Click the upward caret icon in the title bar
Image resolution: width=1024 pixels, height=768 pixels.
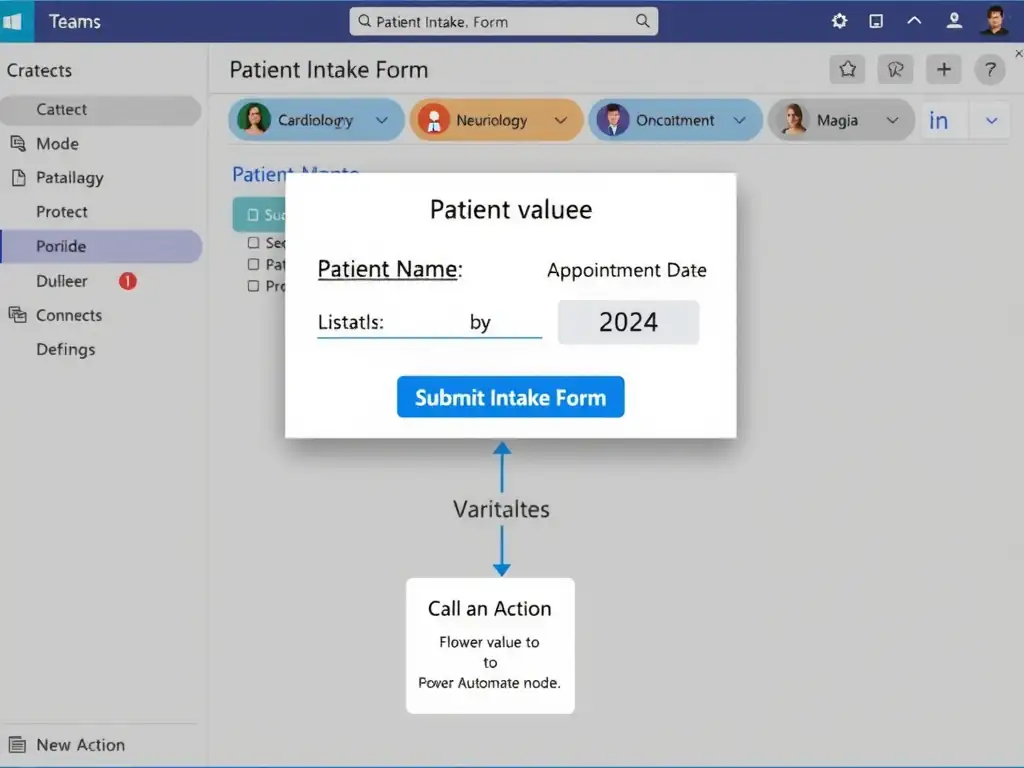[914, 20]
